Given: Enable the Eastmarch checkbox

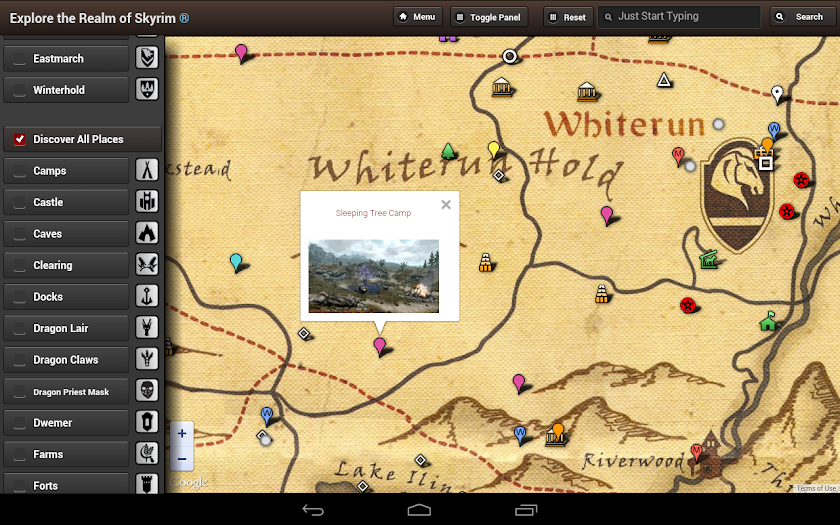Looking at the screenshot, I should [x=19, y=58].
